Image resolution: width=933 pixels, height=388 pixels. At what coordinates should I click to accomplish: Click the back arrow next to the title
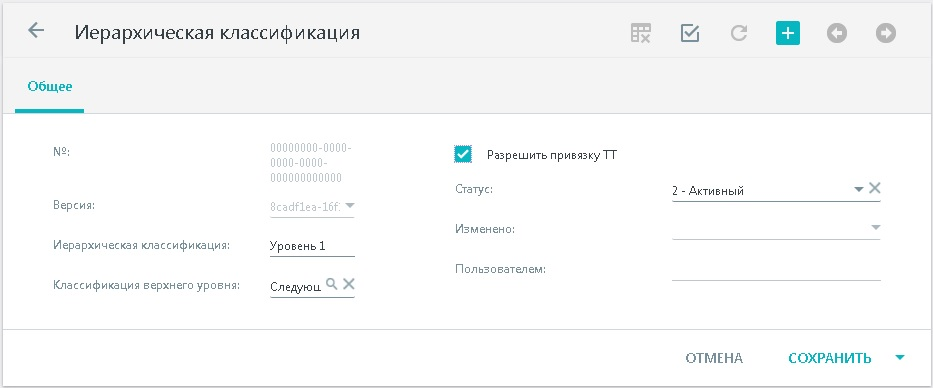[36, 30]
